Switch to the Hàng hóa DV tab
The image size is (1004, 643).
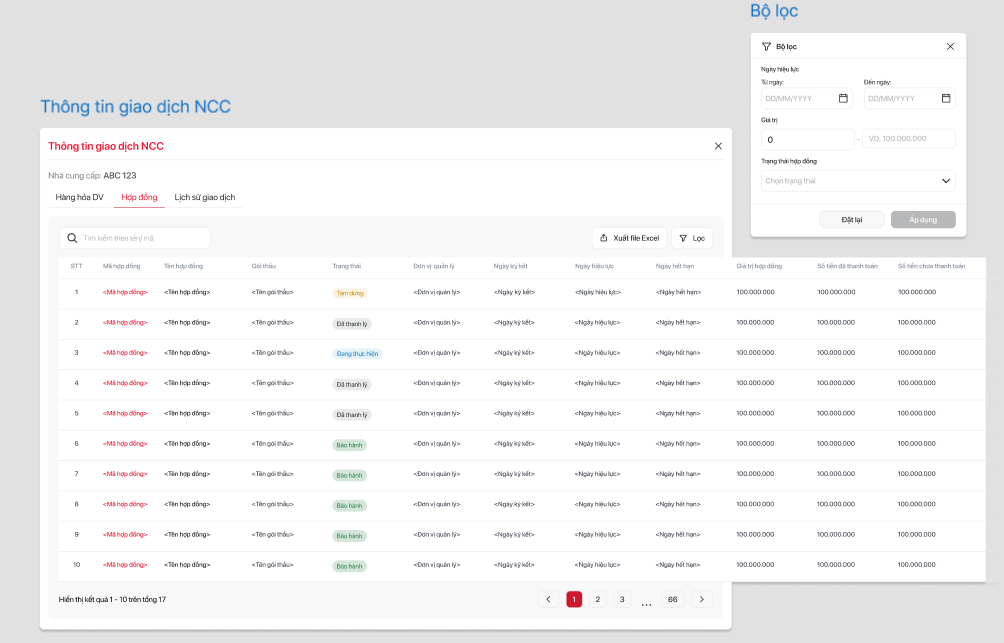[x=80, y=197]
